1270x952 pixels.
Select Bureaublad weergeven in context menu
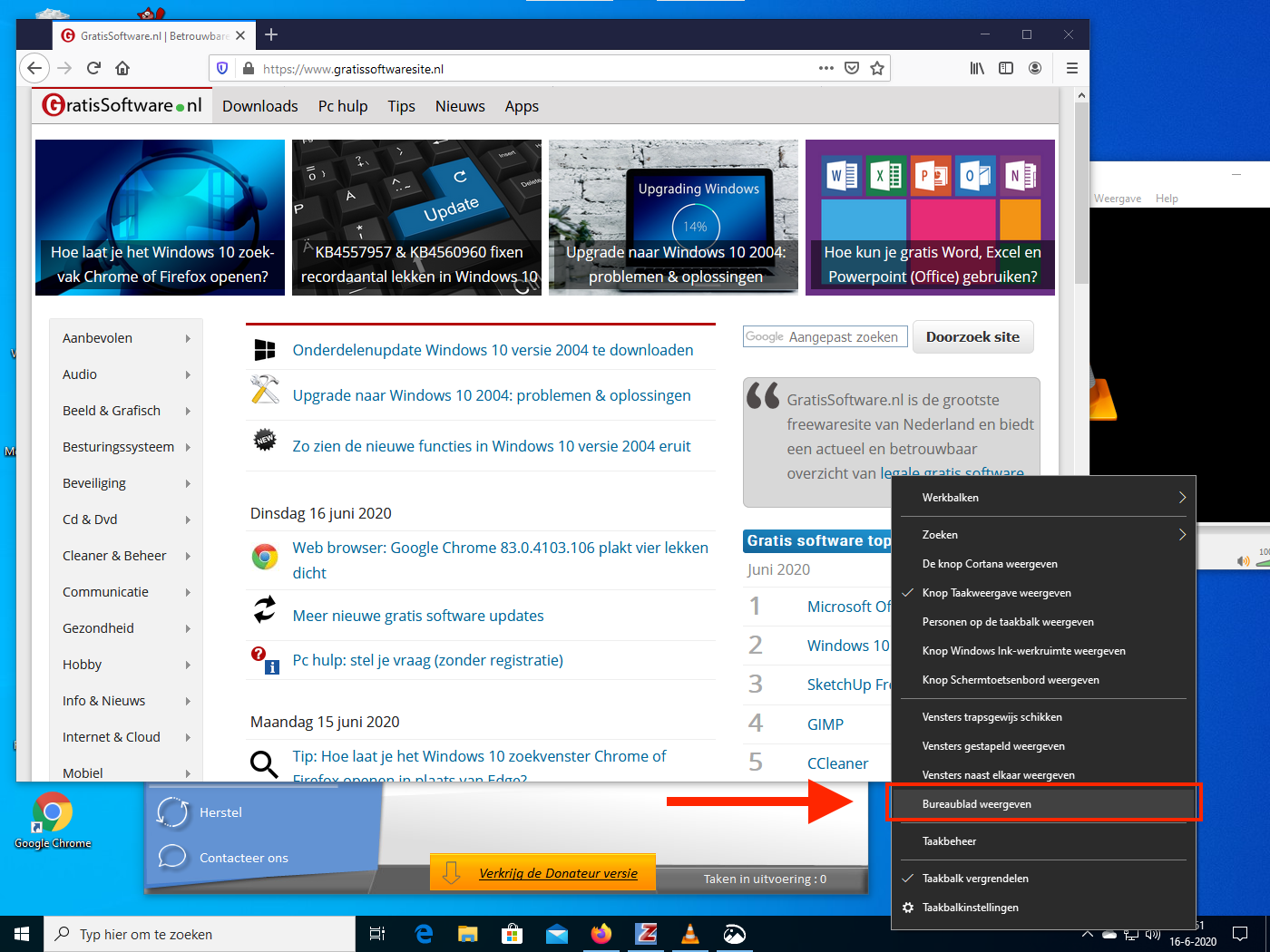pos(977,804)
